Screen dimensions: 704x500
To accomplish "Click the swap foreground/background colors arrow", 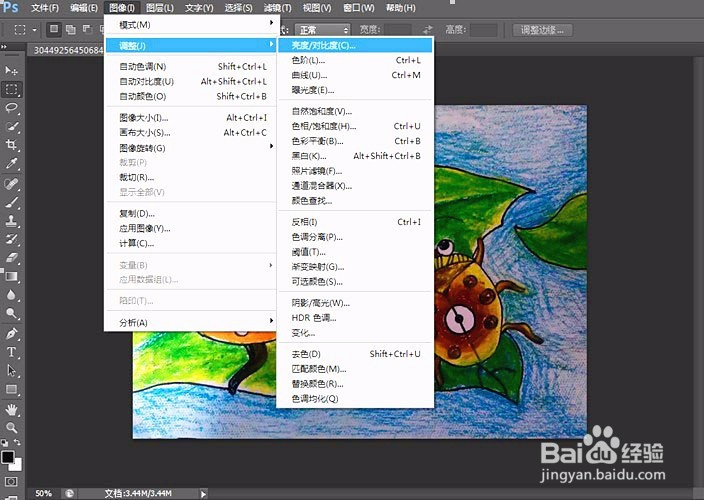I will pyautogui.click(x=17, y=443).
